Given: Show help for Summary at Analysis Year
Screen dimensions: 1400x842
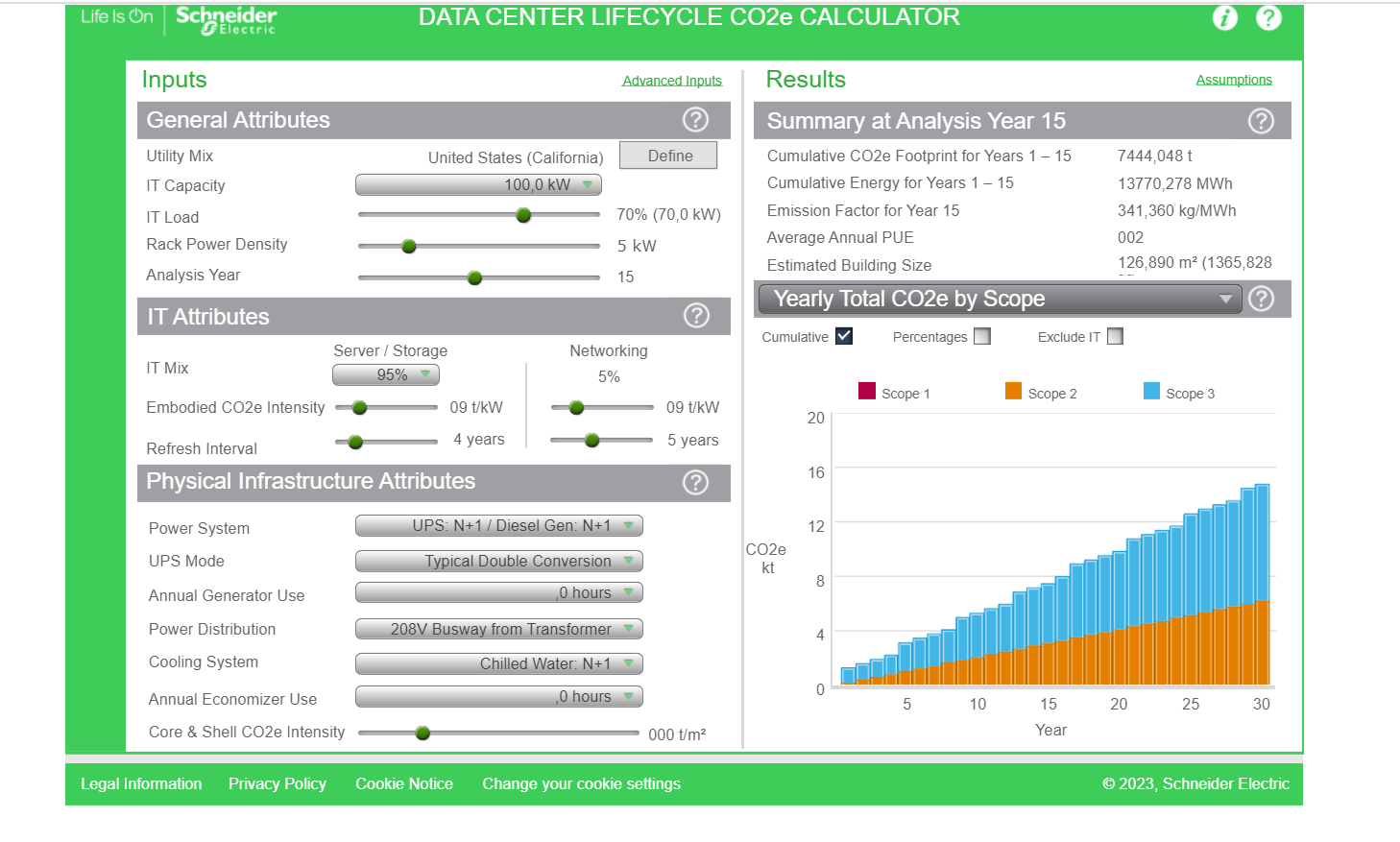Looking at the screenshot, I should pyautogui.click(x=1261, y=120).
